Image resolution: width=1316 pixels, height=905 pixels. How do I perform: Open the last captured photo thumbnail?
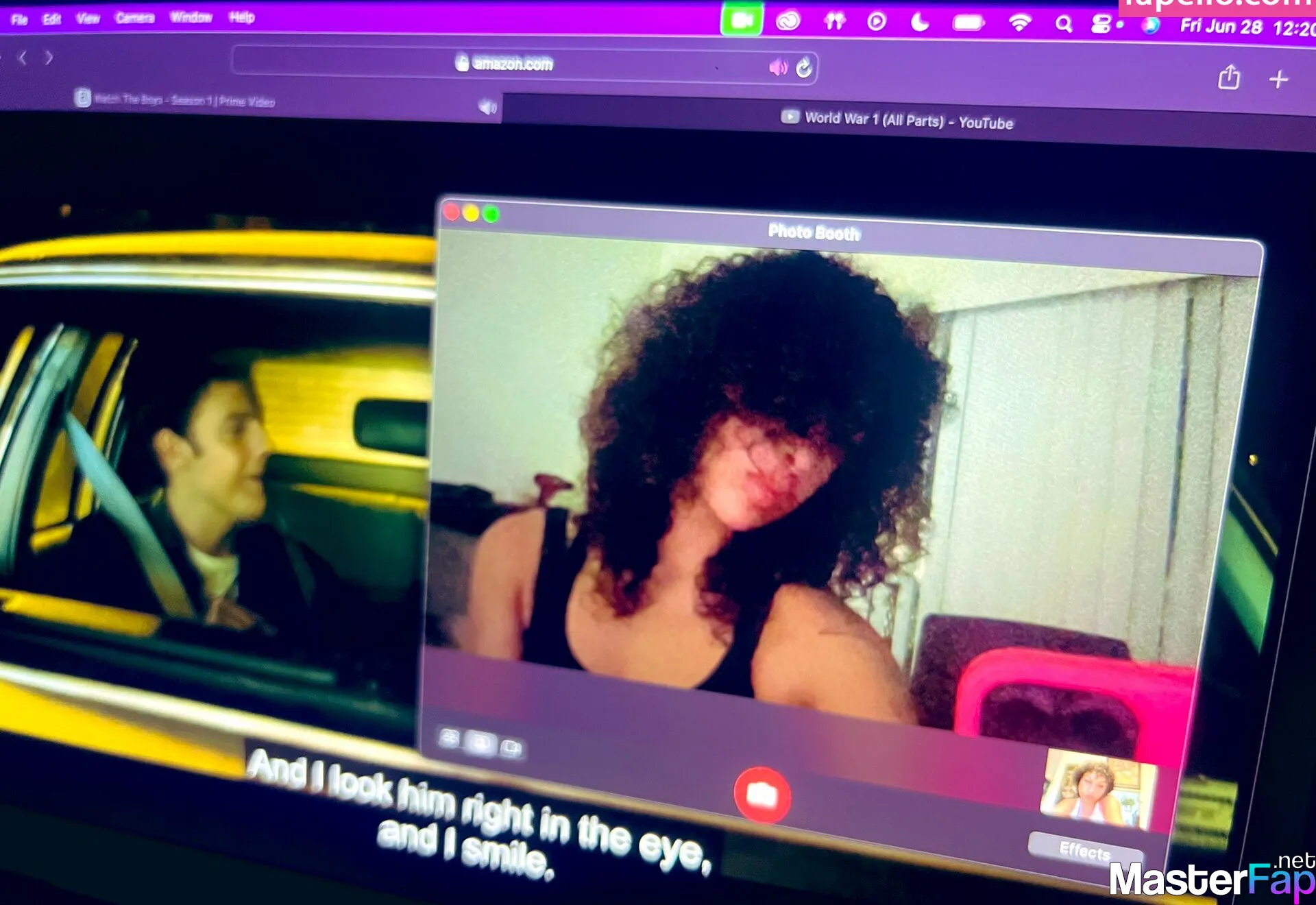pyautogui.click(x=1098, y=788)
